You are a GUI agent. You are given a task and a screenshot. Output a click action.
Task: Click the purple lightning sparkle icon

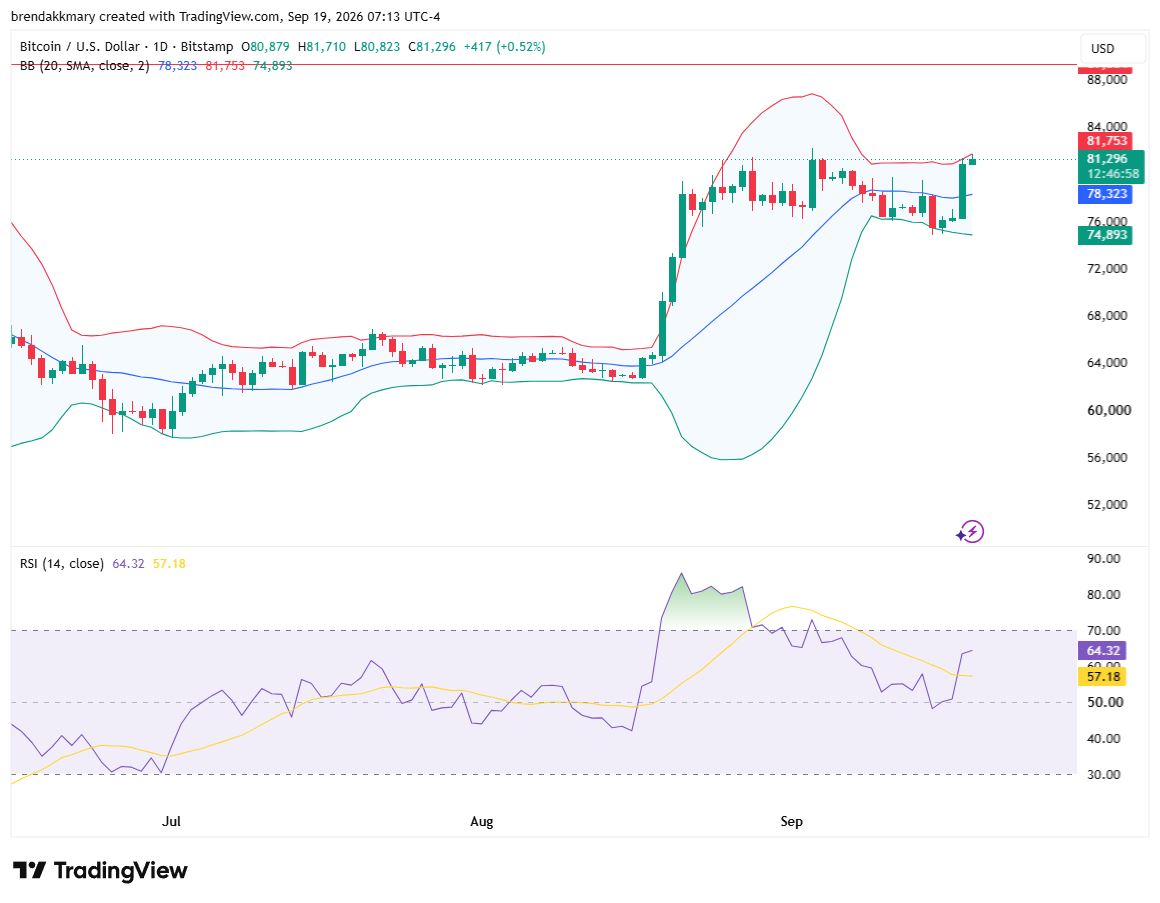(970, 531)
